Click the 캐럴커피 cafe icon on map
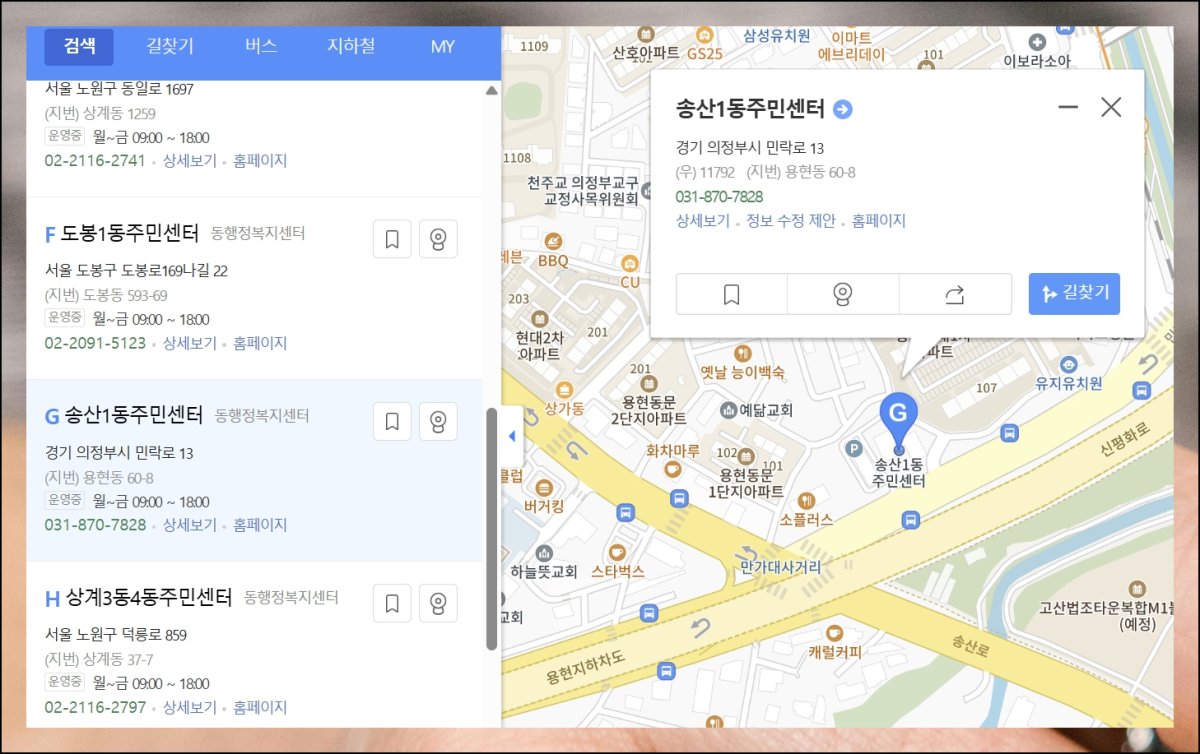Screen dimensions: 1200x754 [835, 633]
